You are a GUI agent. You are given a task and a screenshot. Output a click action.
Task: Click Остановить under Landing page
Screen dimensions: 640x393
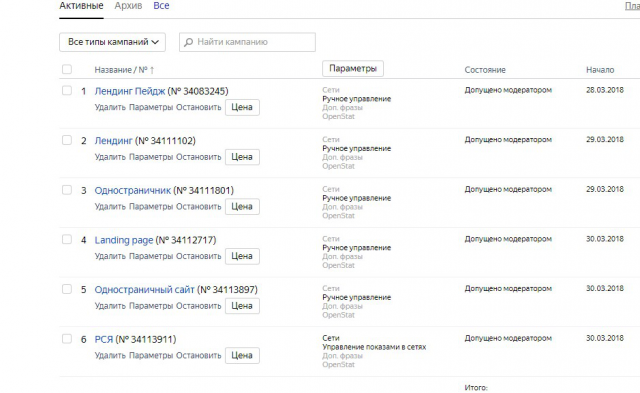198,256
